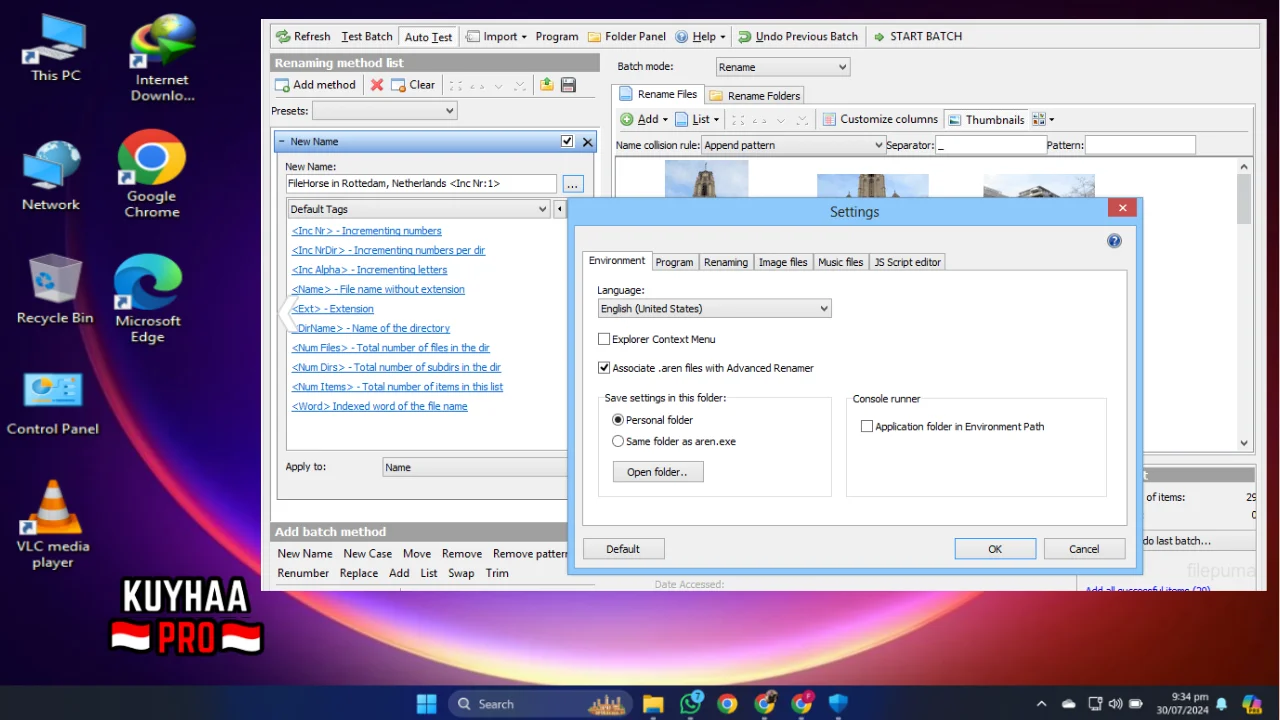
Task: Select the Music files tab in Settings
Action: coord(840,262)
